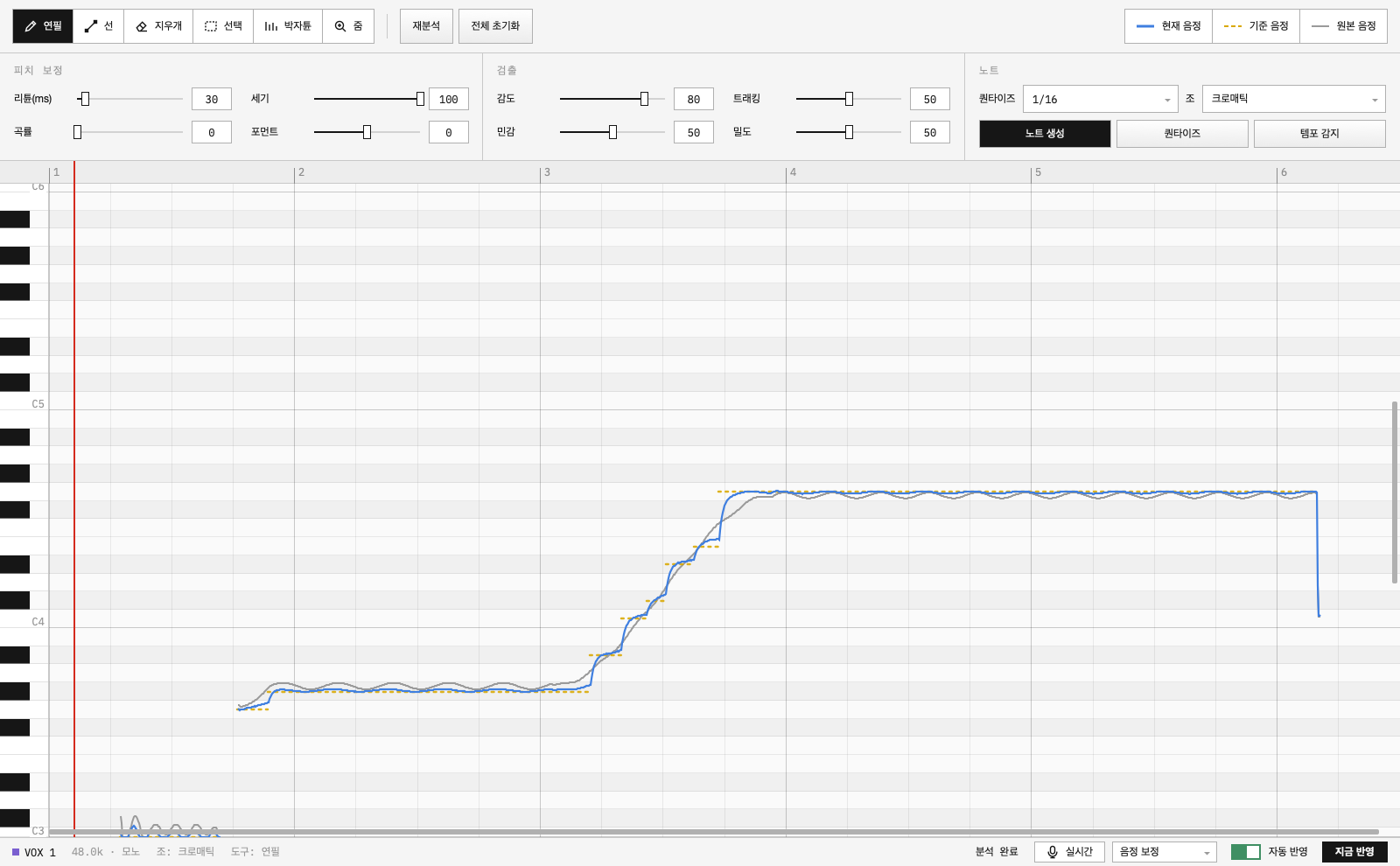Click the horizontal scrollbar below the pitch editor
This screenshot has width=1400, height=866.
tap(714, 832)
